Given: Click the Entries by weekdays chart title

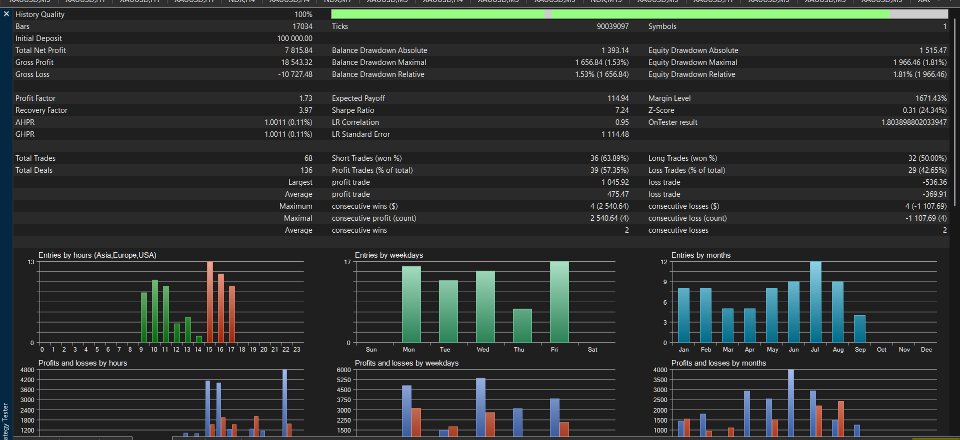Looking at the screenshot, I should [x=389, y=255].
